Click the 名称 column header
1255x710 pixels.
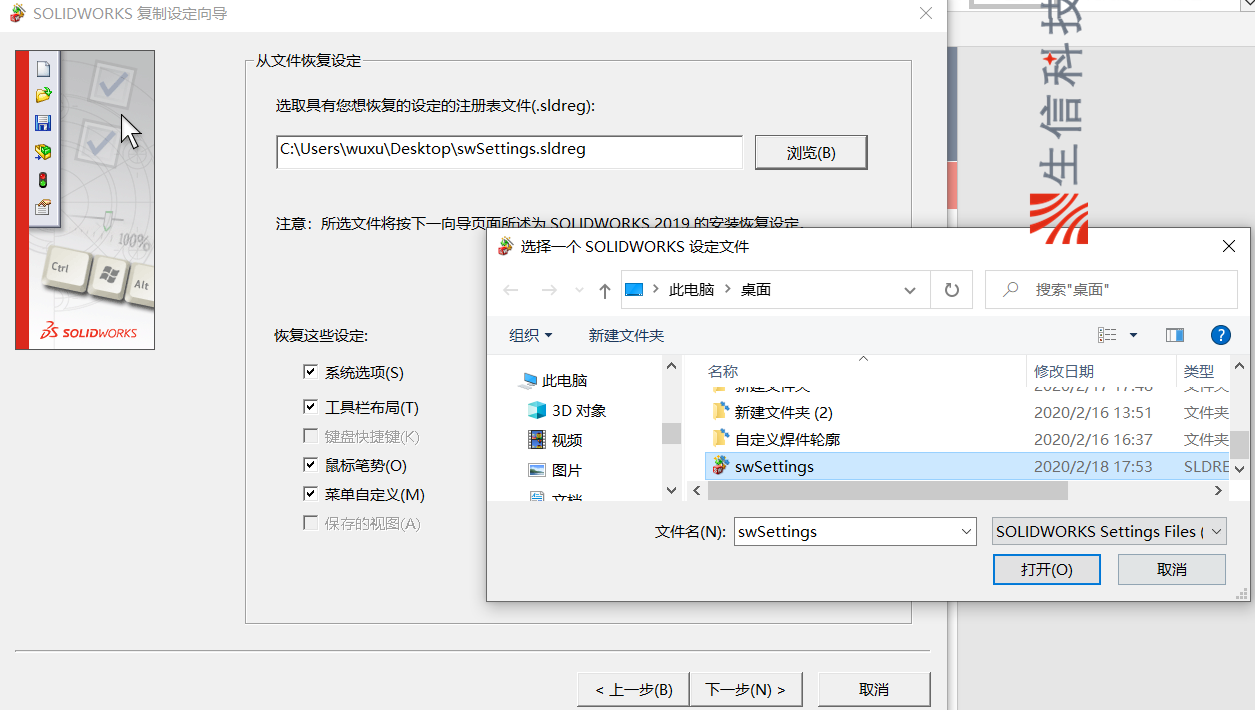(x=723, y=371)
